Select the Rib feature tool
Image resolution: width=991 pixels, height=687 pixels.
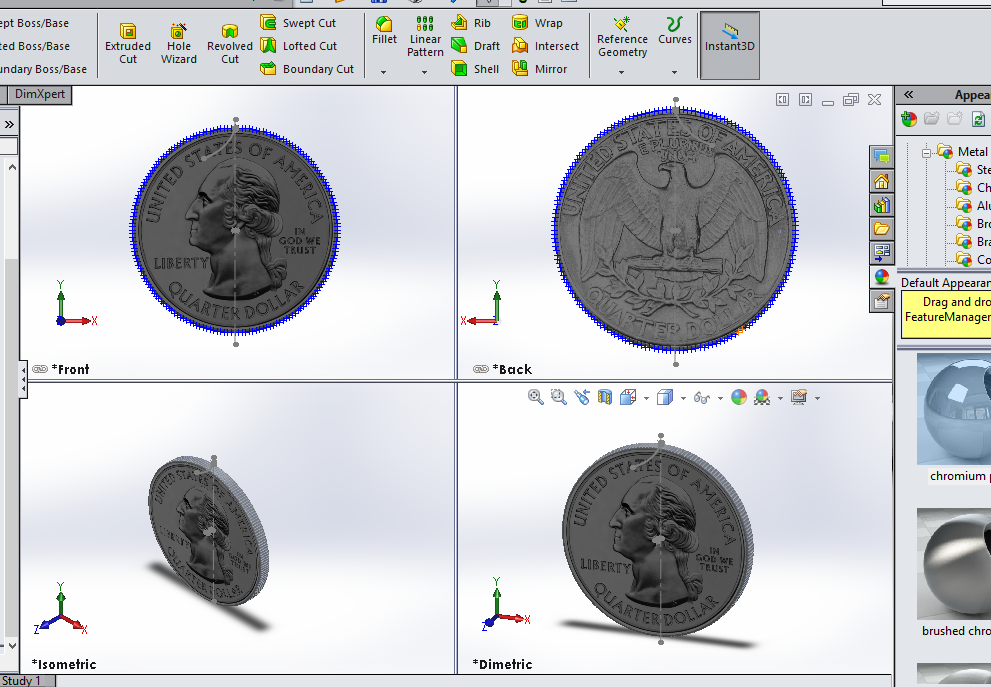[x=471, y=23]
